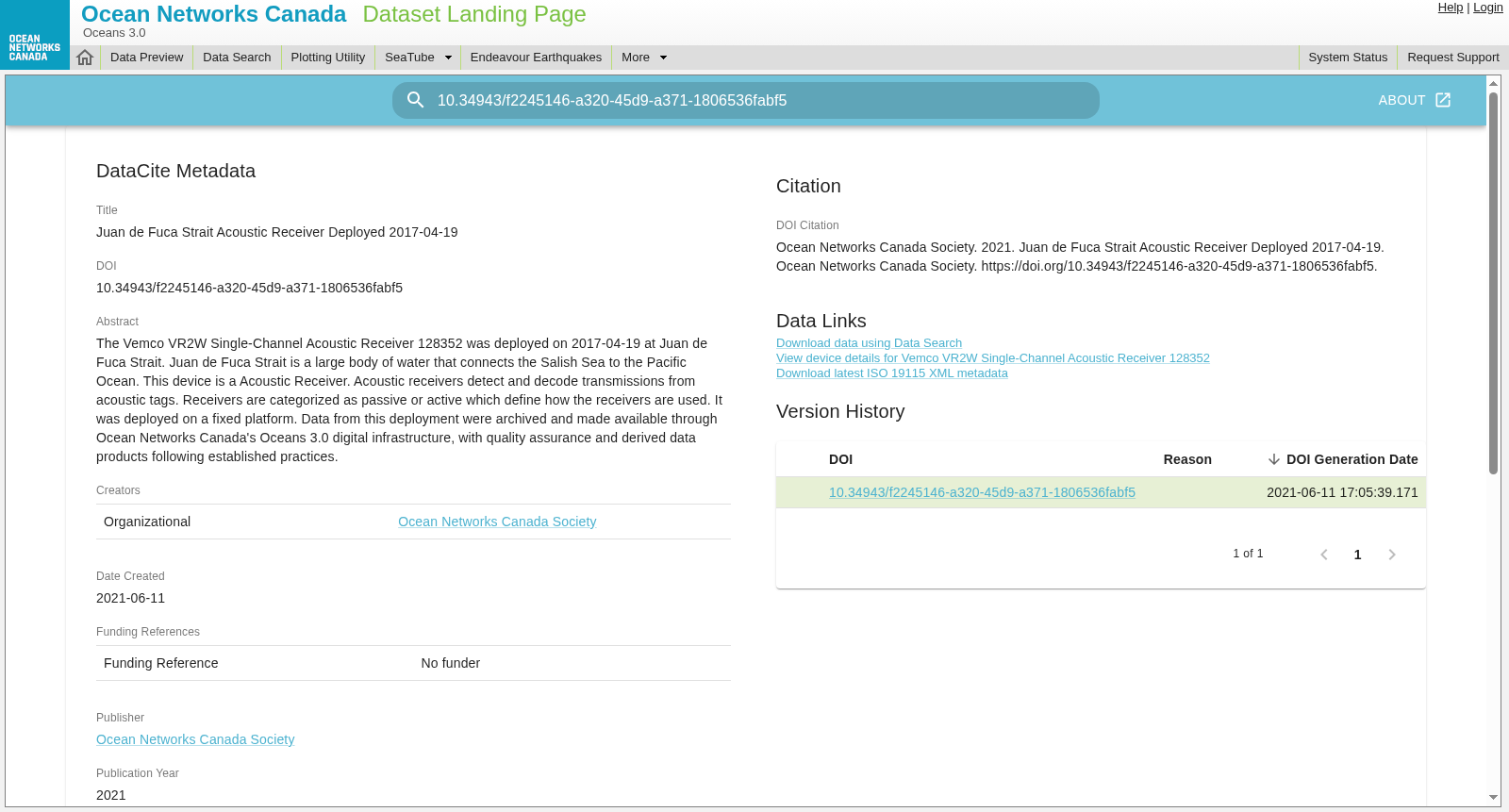Click the DOI Citation text
Image resolution: width=1509 pixels, height=812 pixels.
point(1080,257)
